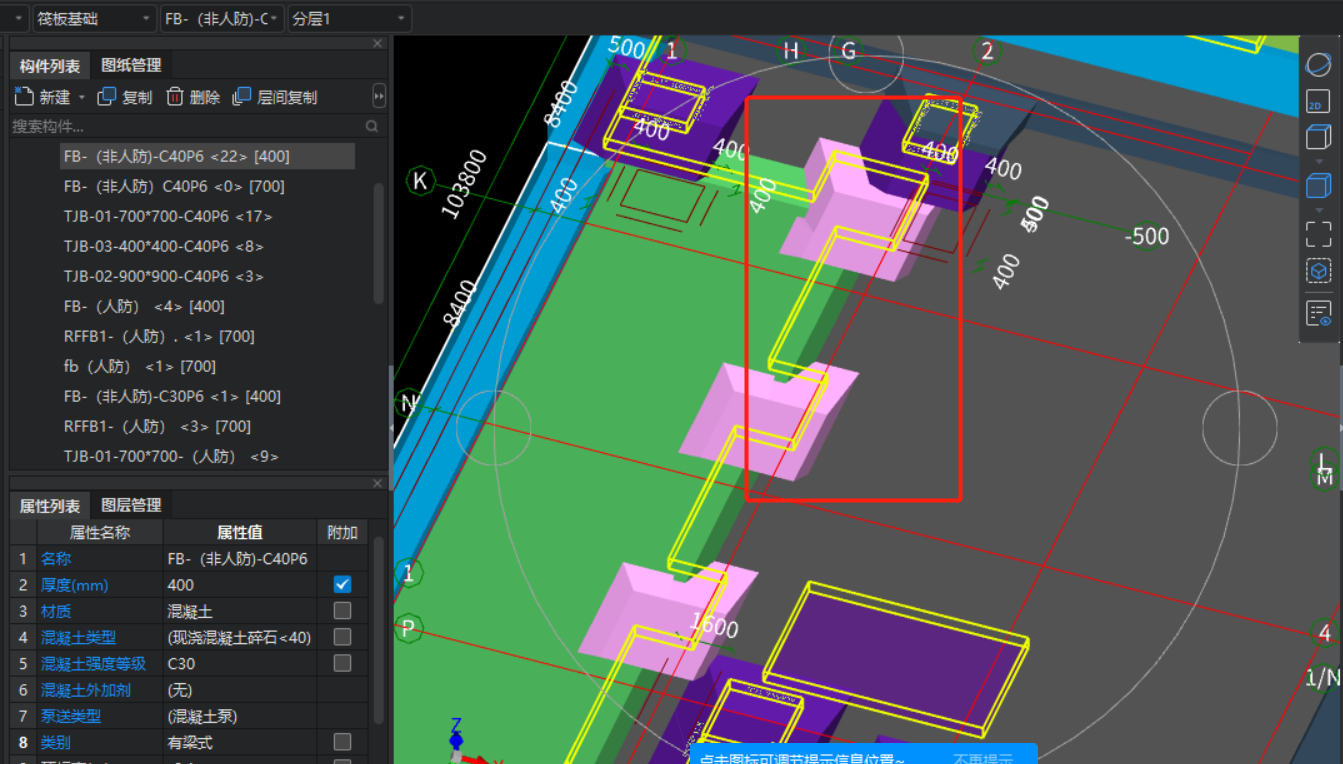Click the search magnifier icon in component list

tap(372, 126)
